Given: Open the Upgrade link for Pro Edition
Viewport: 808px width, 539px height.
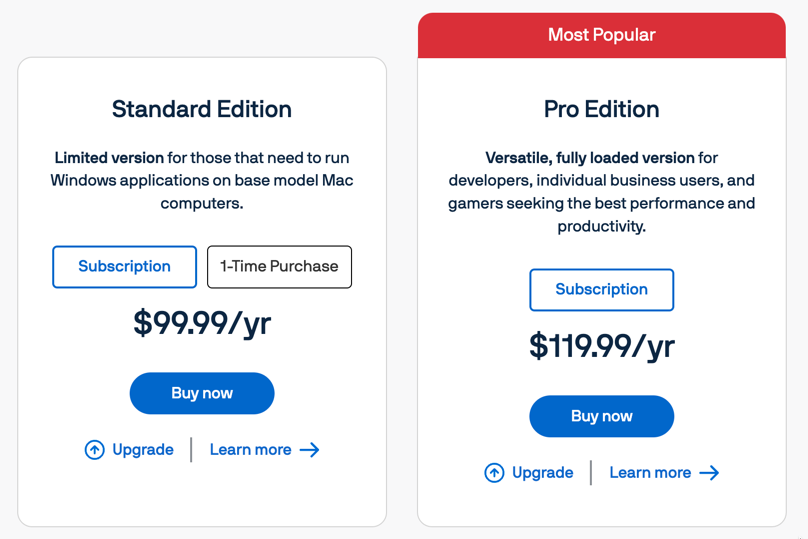Looking at the screenshot, I should pyautogui.click(x=529, y=473).
